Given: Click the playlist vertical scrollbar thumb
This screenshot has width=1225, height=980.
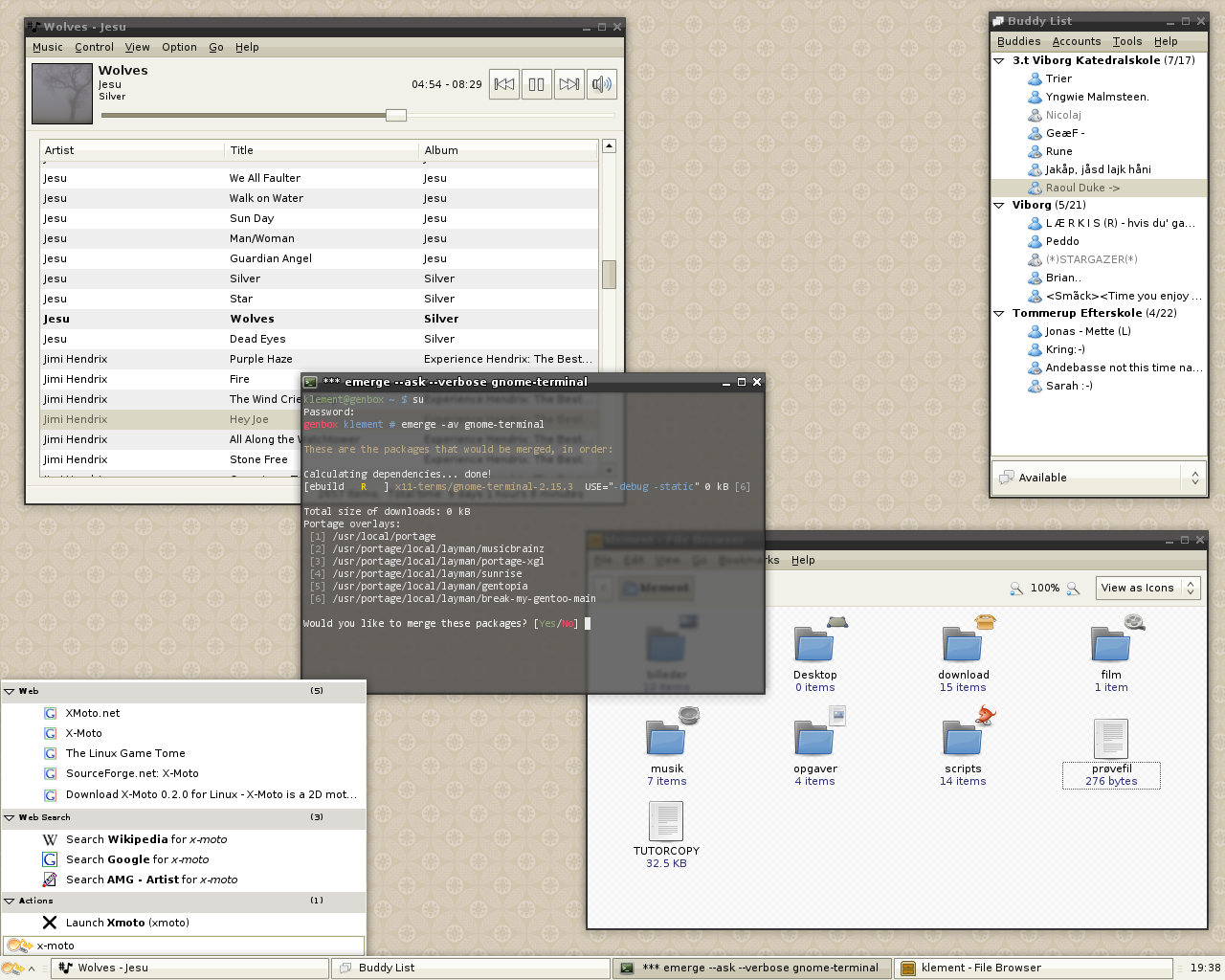Looking at the screenshot, I should click(609, 275).
